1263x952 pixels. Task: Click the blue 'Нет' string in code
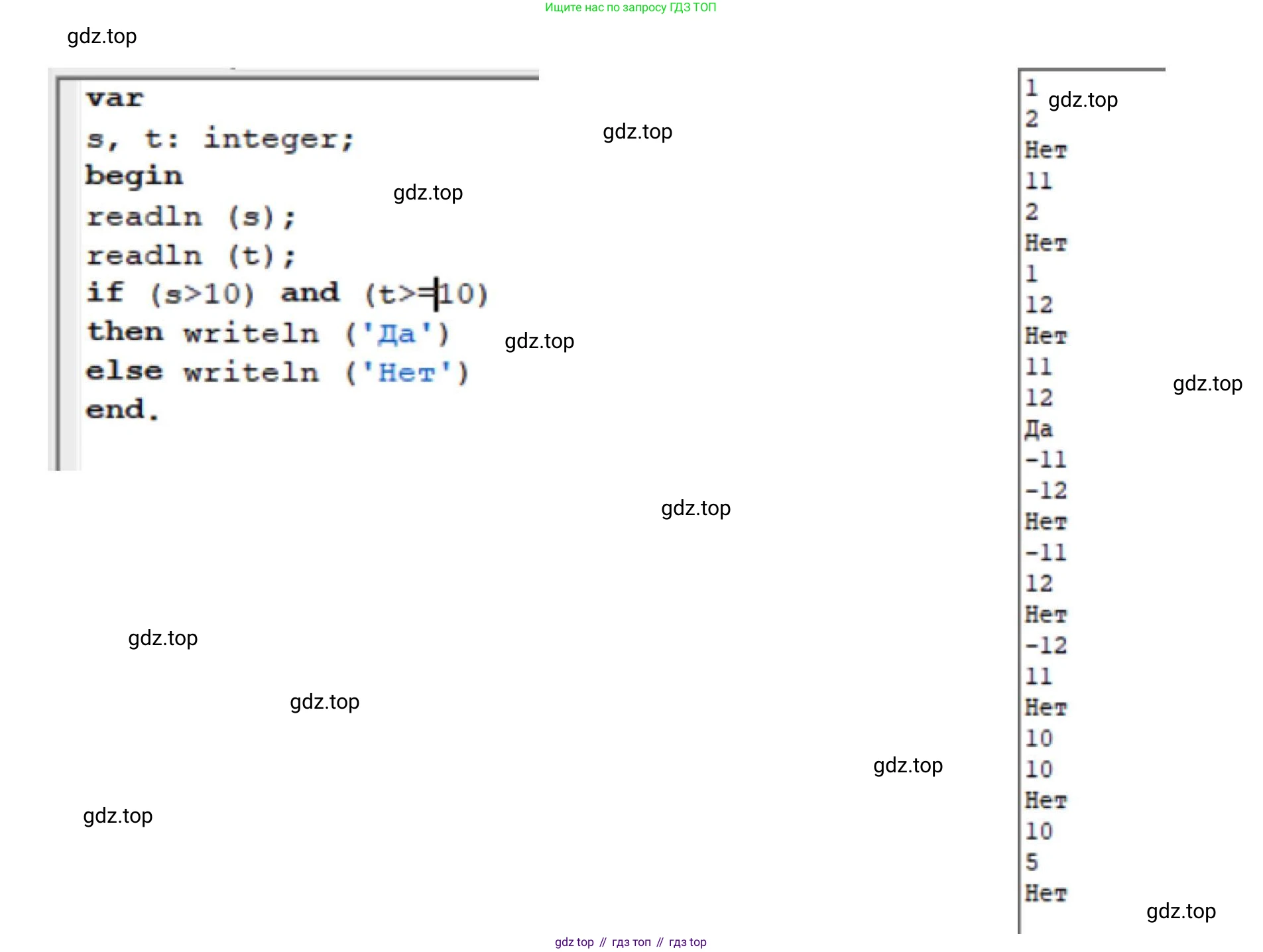coord(406,373)
